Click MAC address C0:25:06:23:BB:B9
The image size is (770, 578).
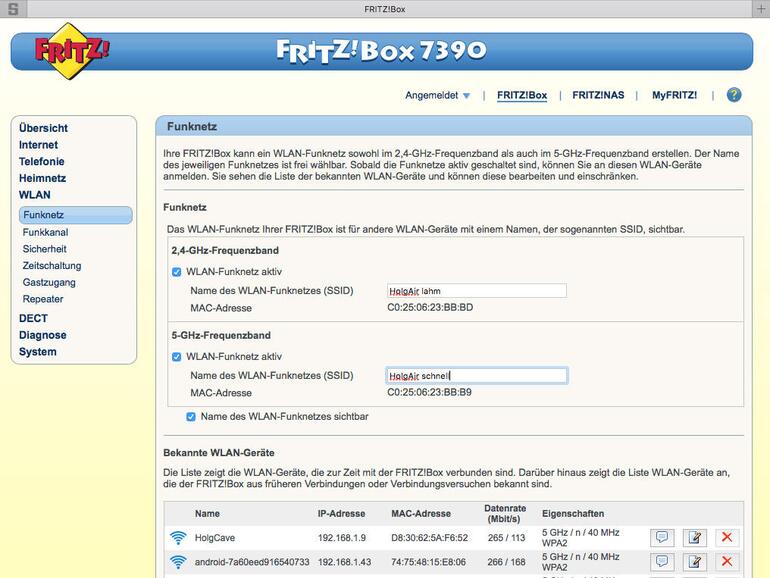(429, 392)
